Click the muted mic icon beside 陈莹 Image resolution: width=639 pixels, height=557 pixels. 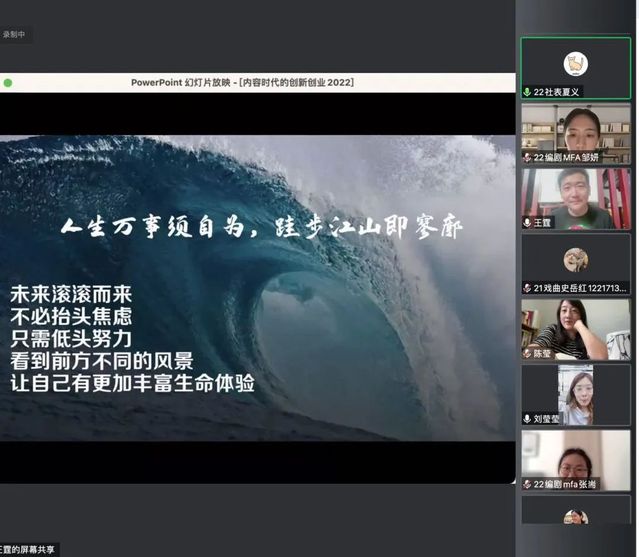pyautogui.click(x=527, y=353)
